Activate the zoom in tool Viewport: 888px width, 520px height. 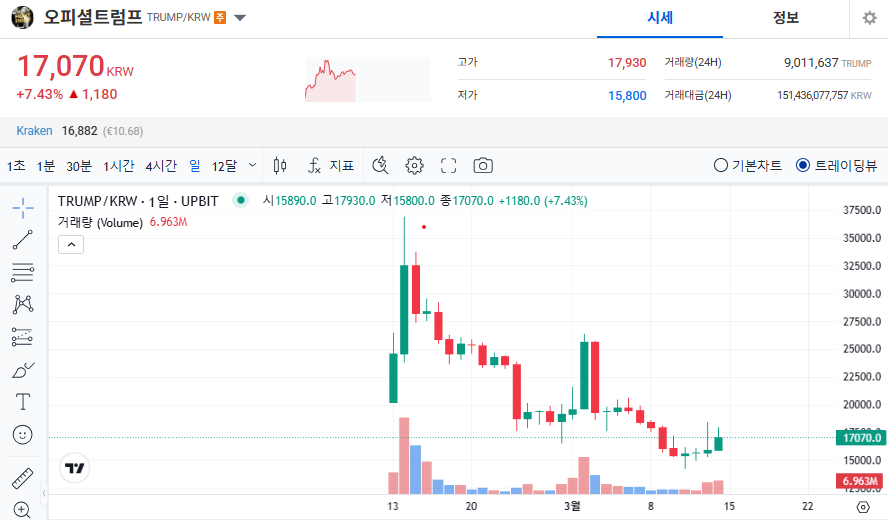click(22, 510)
